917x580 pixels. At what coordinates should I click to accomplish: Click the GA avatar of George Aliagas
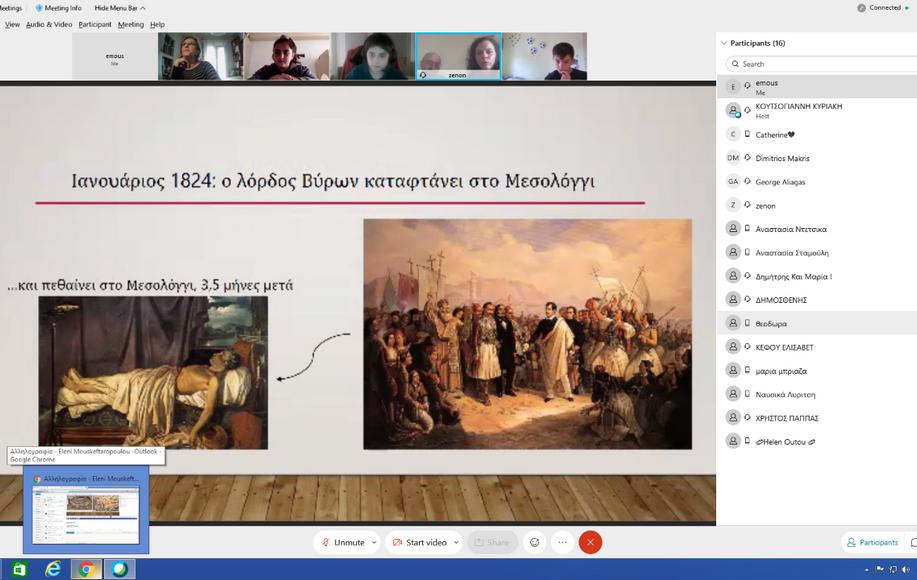pos(733,182)
